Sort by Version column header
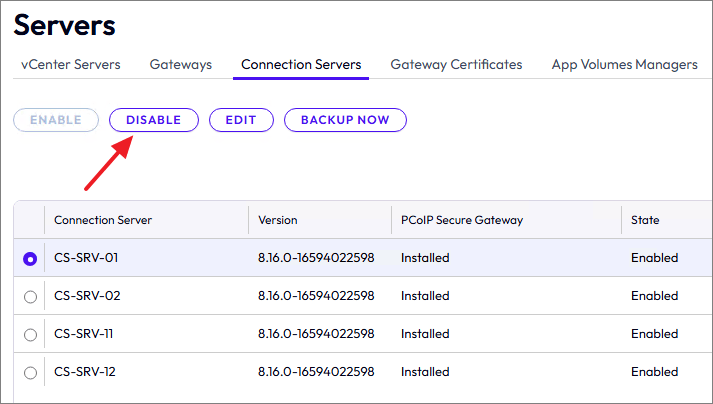The width and height of the screenshot is (713, 404). tap(277, 220)
